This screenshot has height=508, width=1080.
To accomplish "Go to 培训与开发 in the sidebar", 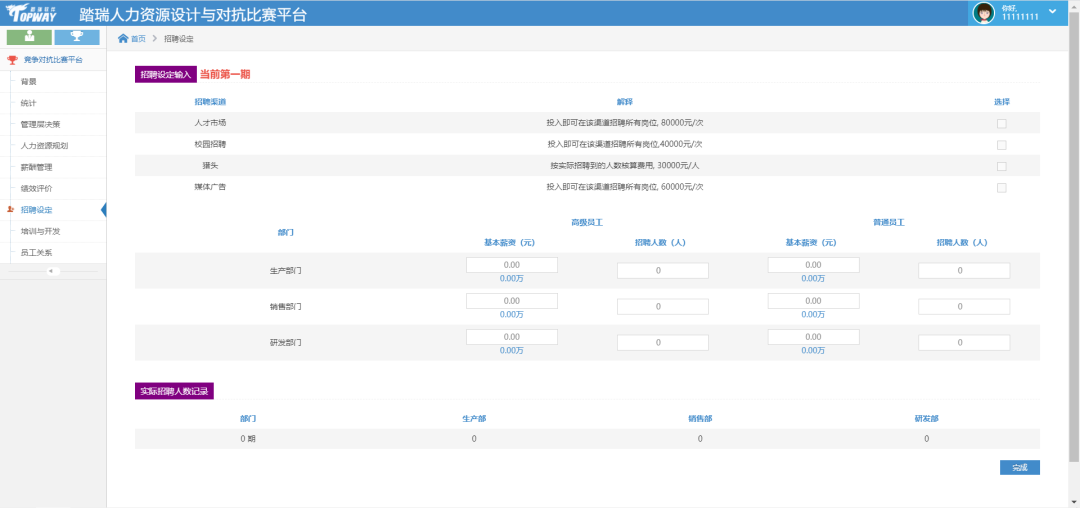I will (x=41, y=231).
